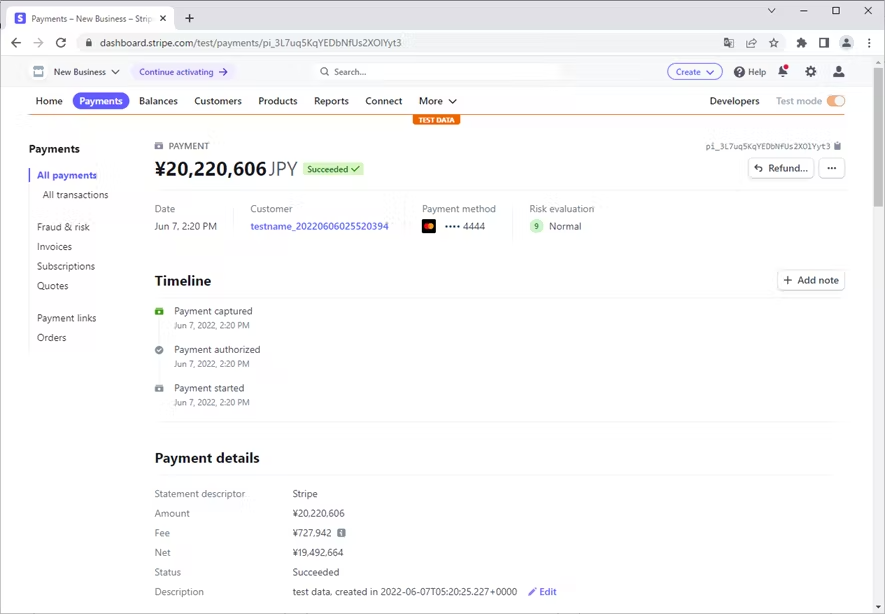885x614 pixels.
Task: Click the fee info icon
Action: [341, 533]
